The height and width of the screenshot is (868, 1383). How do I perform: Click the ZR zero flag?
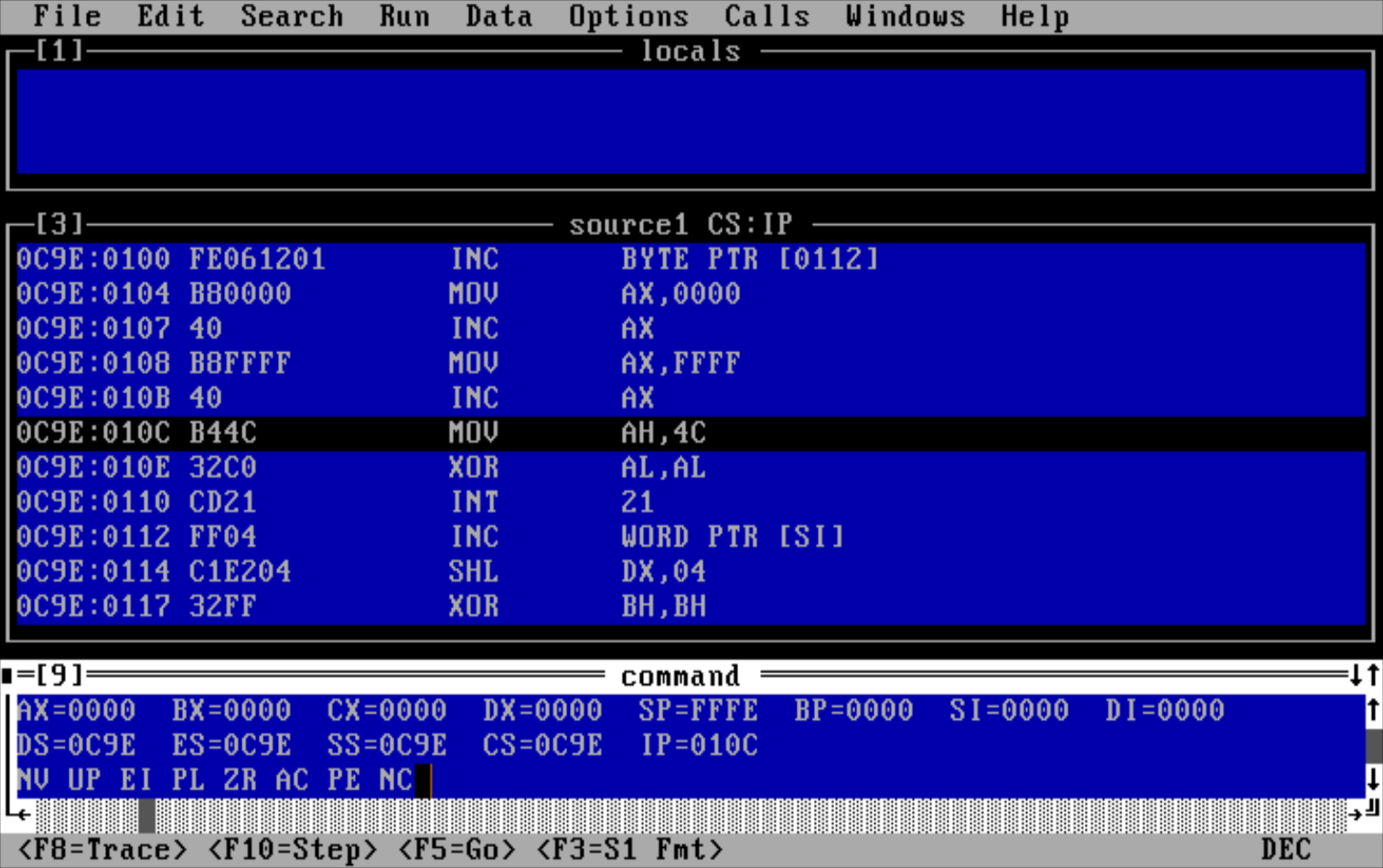tap(240, 780)
